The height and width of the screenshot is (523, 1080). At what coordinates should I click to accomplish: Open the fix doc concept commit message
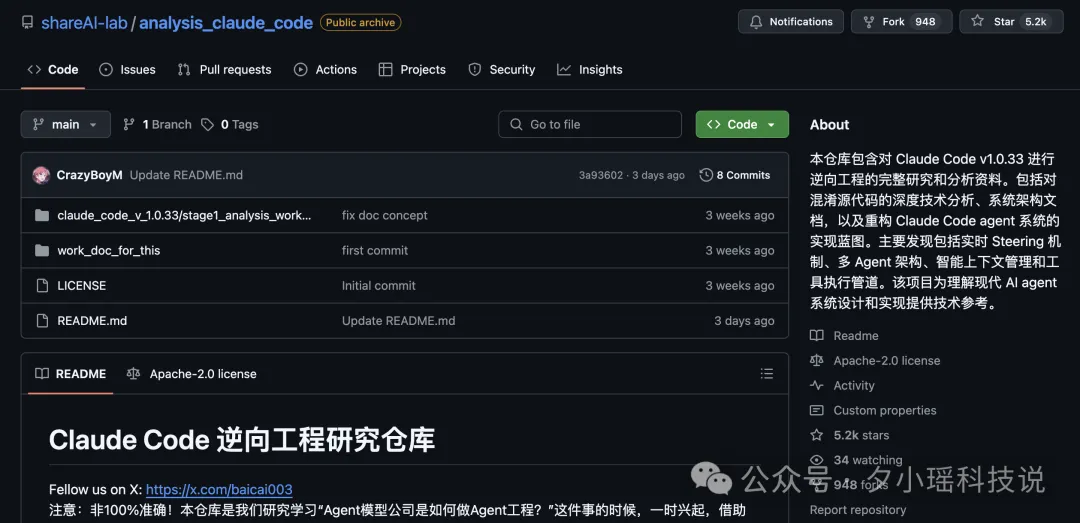pyautogui.click(x=384, y=216)
